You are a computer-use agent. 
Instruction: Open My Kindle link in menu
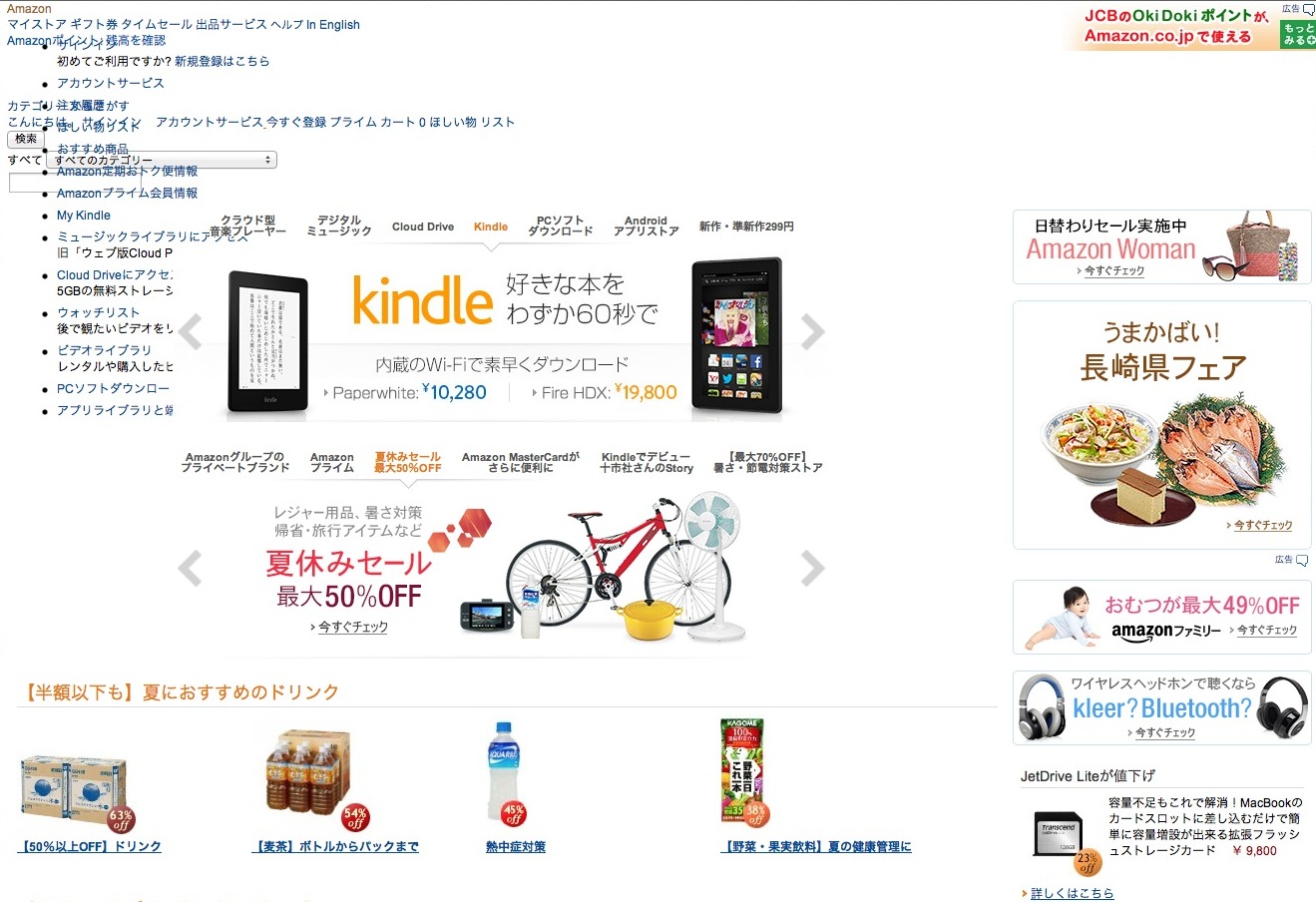pos(84,216)
